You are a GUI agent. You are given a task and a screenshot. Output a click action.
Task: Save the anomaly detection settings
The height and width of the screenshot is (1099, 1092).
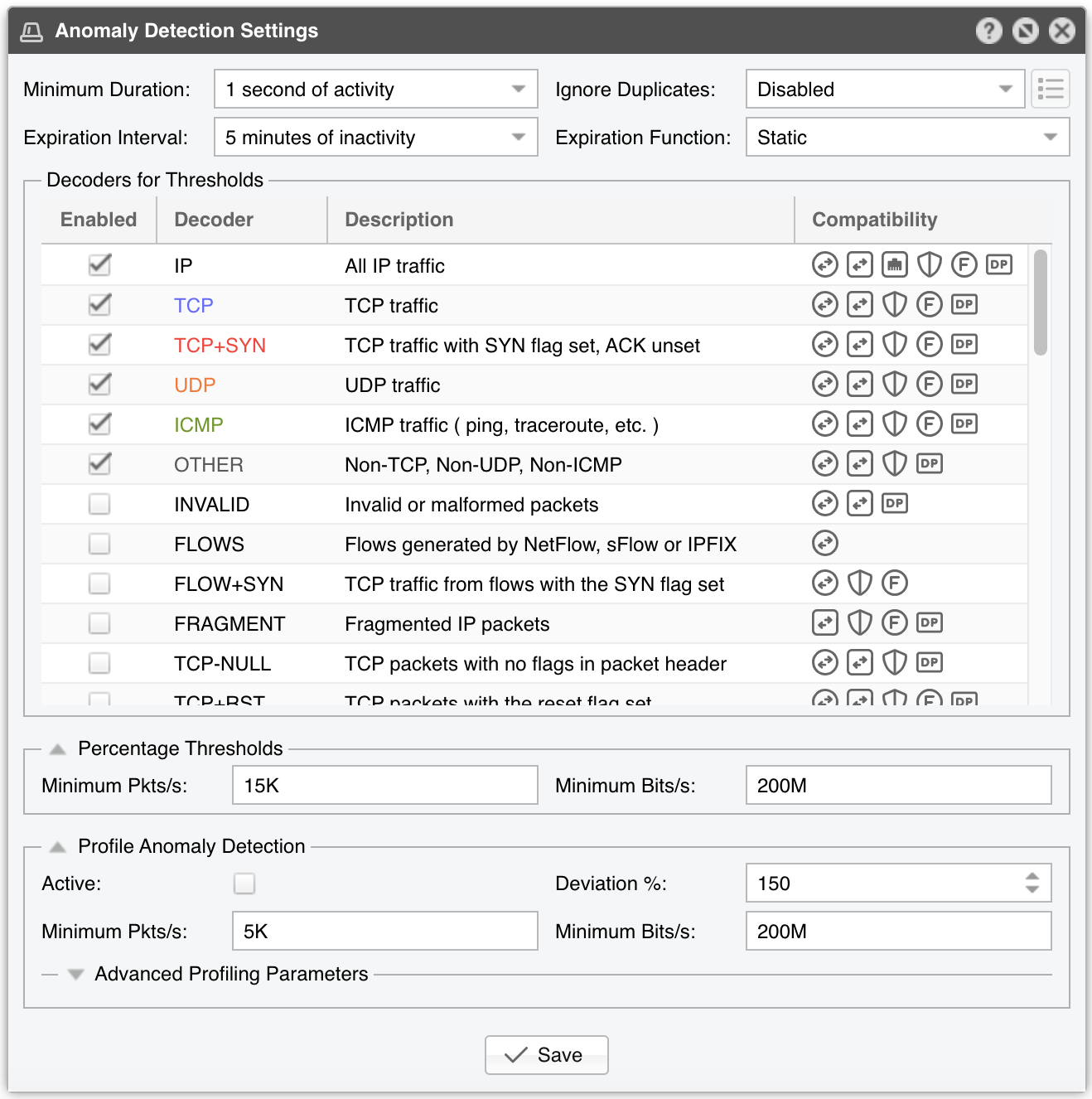coord(547,1055)
